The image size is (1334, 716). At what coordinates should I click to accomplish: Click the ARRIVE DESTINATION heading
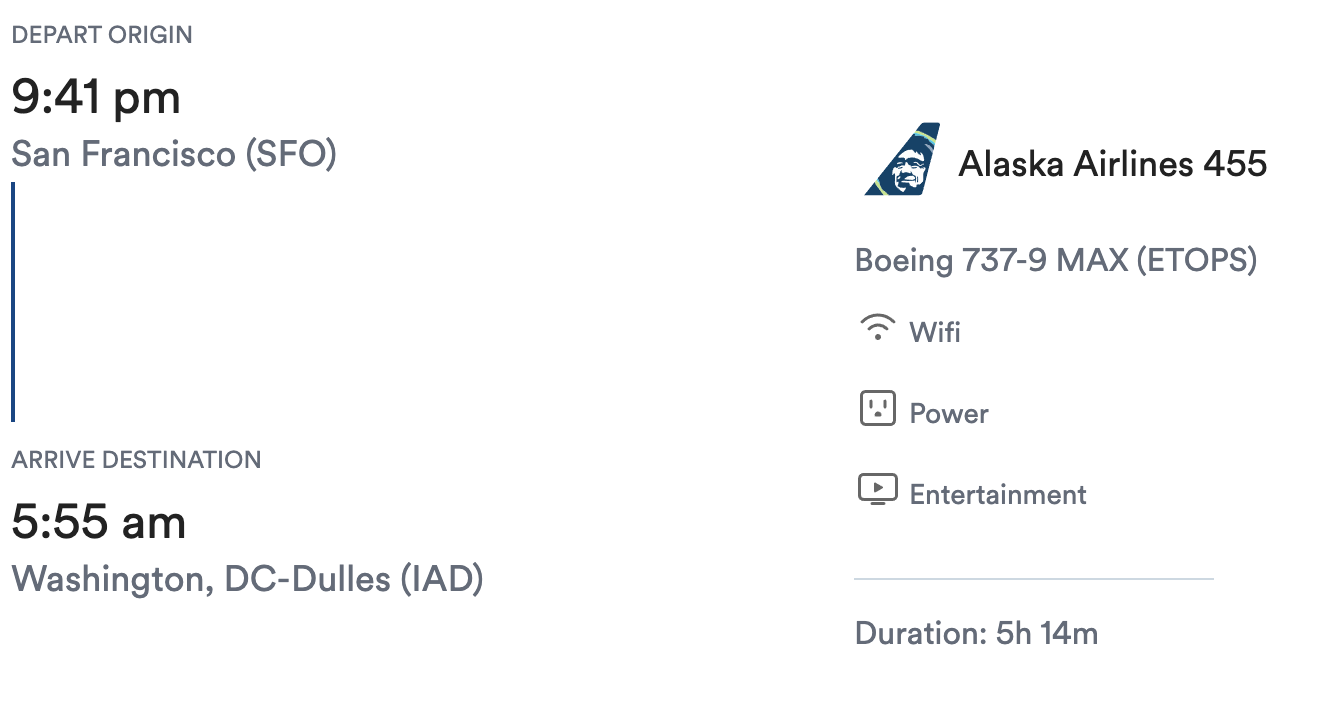click(136, 460)
